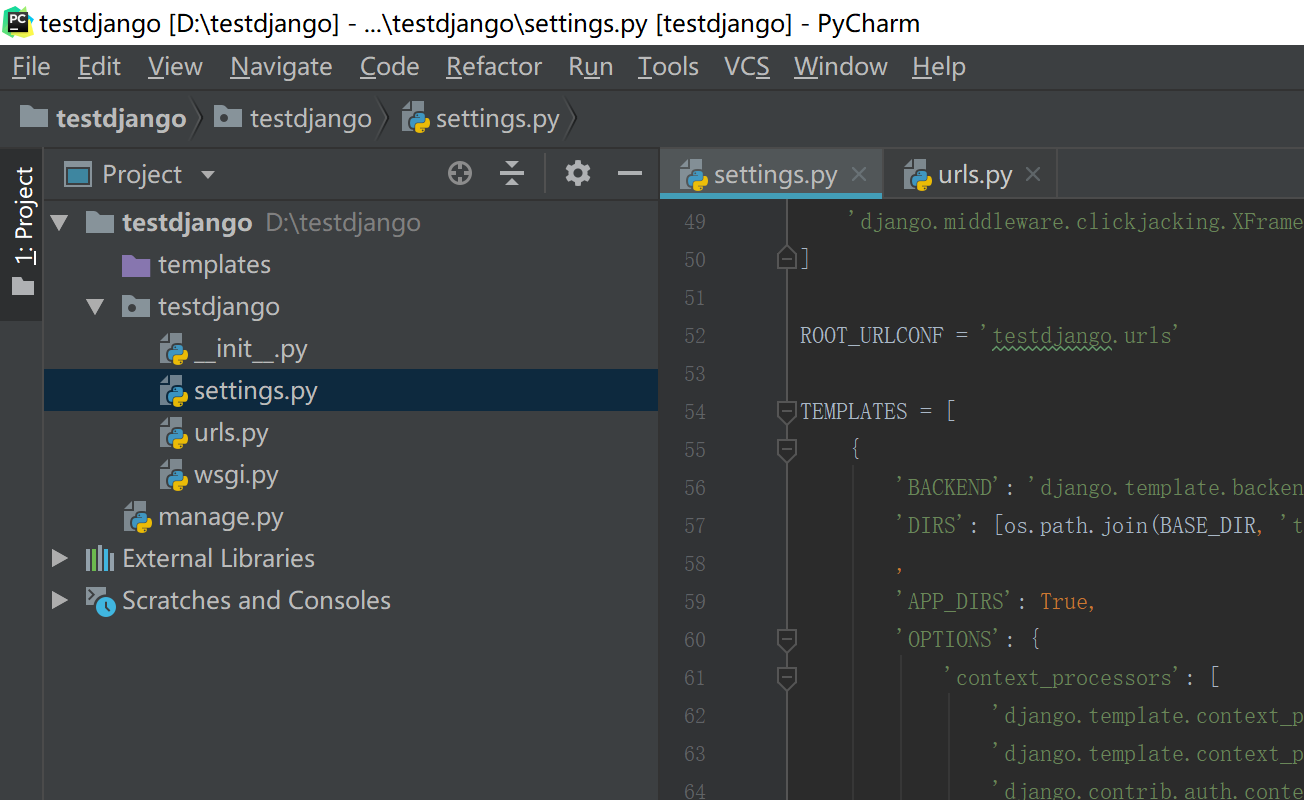Click the Select Opened File crosshair icon
This screenshot has width=1304, height=800.
460,173
